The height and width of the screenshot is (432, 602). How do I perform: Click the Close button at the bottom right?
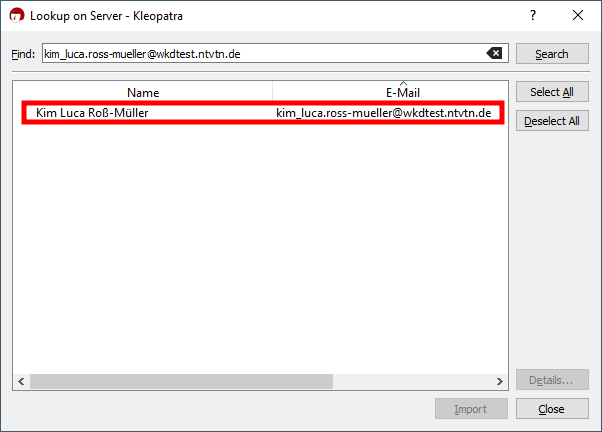click(x=551, y=409)
